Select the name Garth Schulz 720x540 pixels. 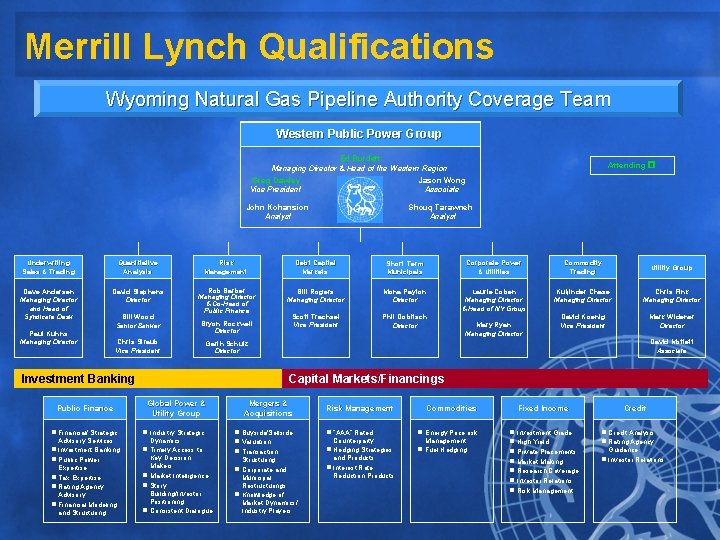pos(227,343)
